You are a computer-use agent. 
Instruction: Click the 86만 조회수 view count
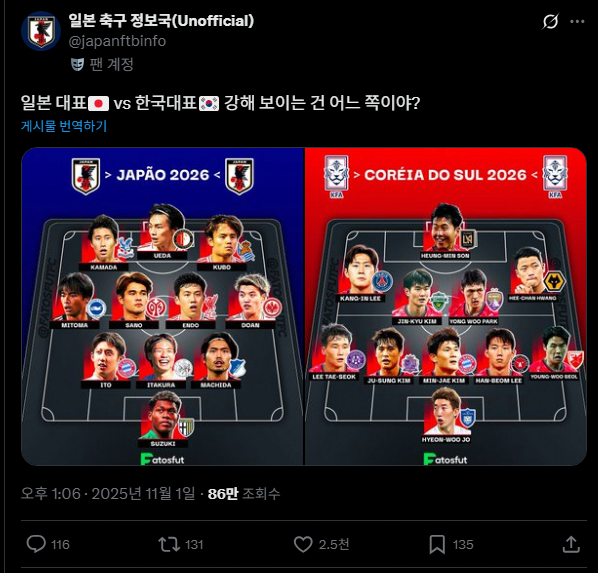pos(244,494)
